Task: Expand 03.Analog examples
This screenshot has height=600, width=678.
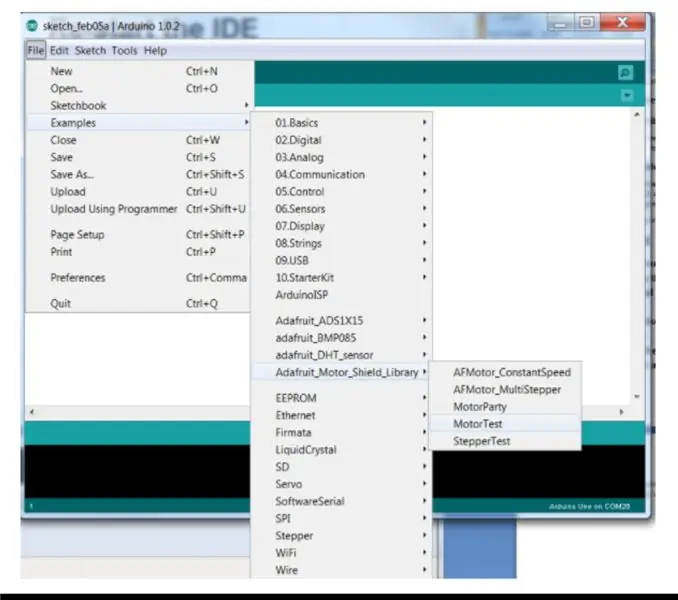Action: [x=342, y=157]
